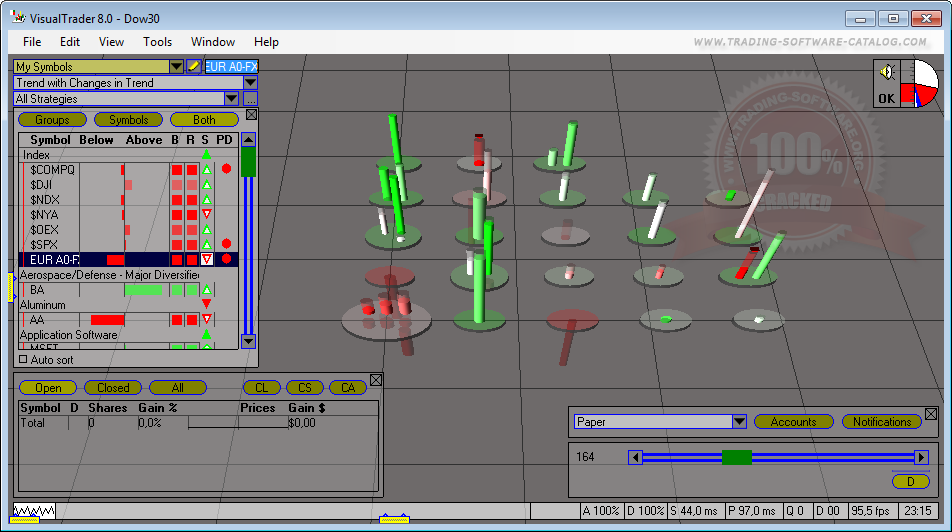Expand the Trend with Changes in Trend dropdown
This screenshot has width=952, height=532.
point(250,83)
